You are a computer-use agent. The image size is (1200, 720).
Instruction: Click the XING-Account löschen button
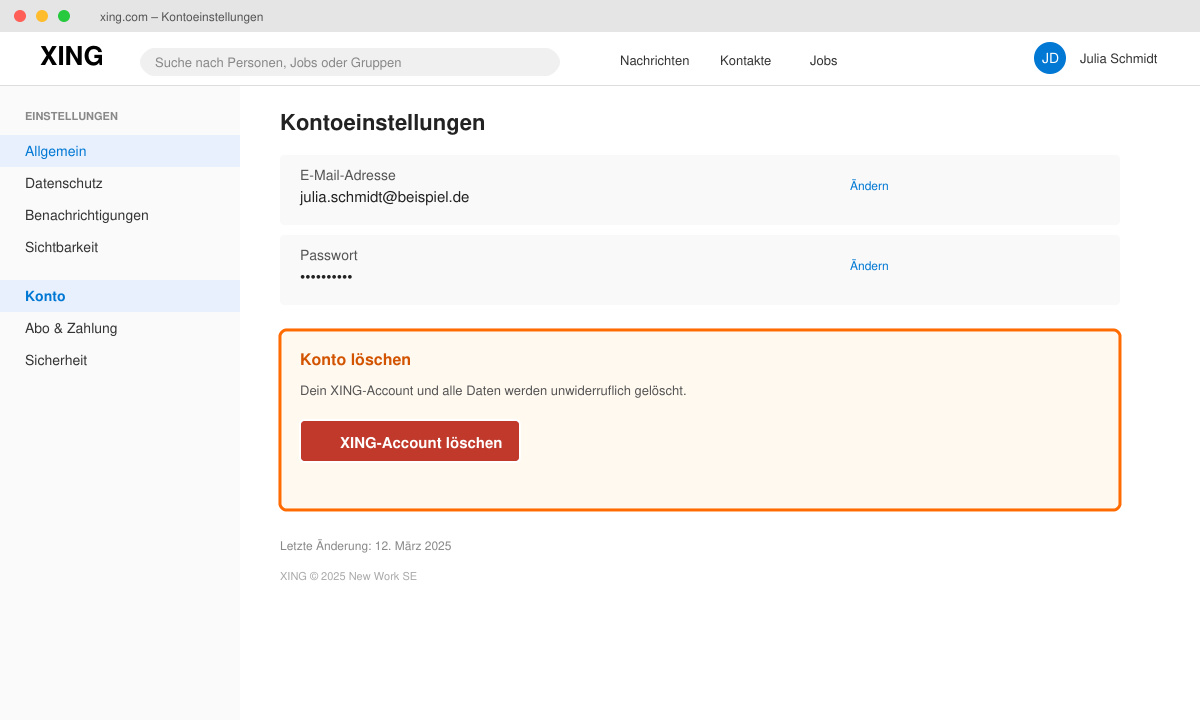pos(410,441)
